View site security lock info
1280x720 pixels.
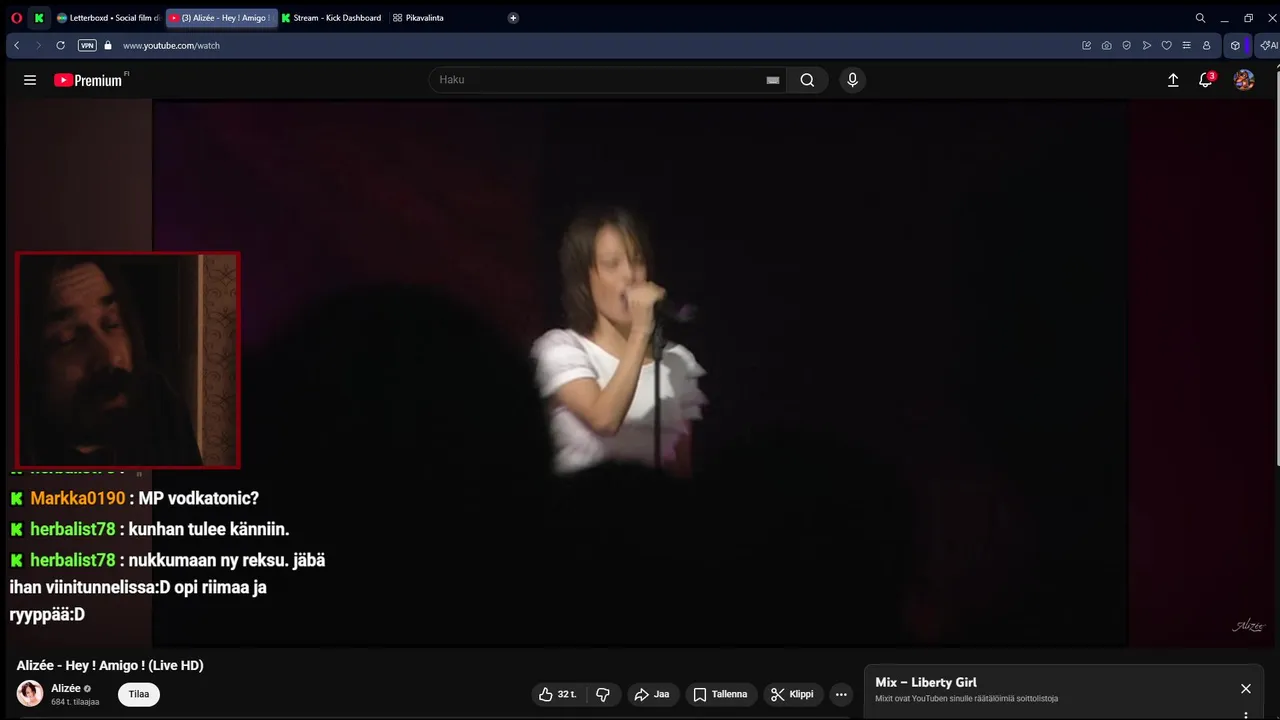coord(108,45)
